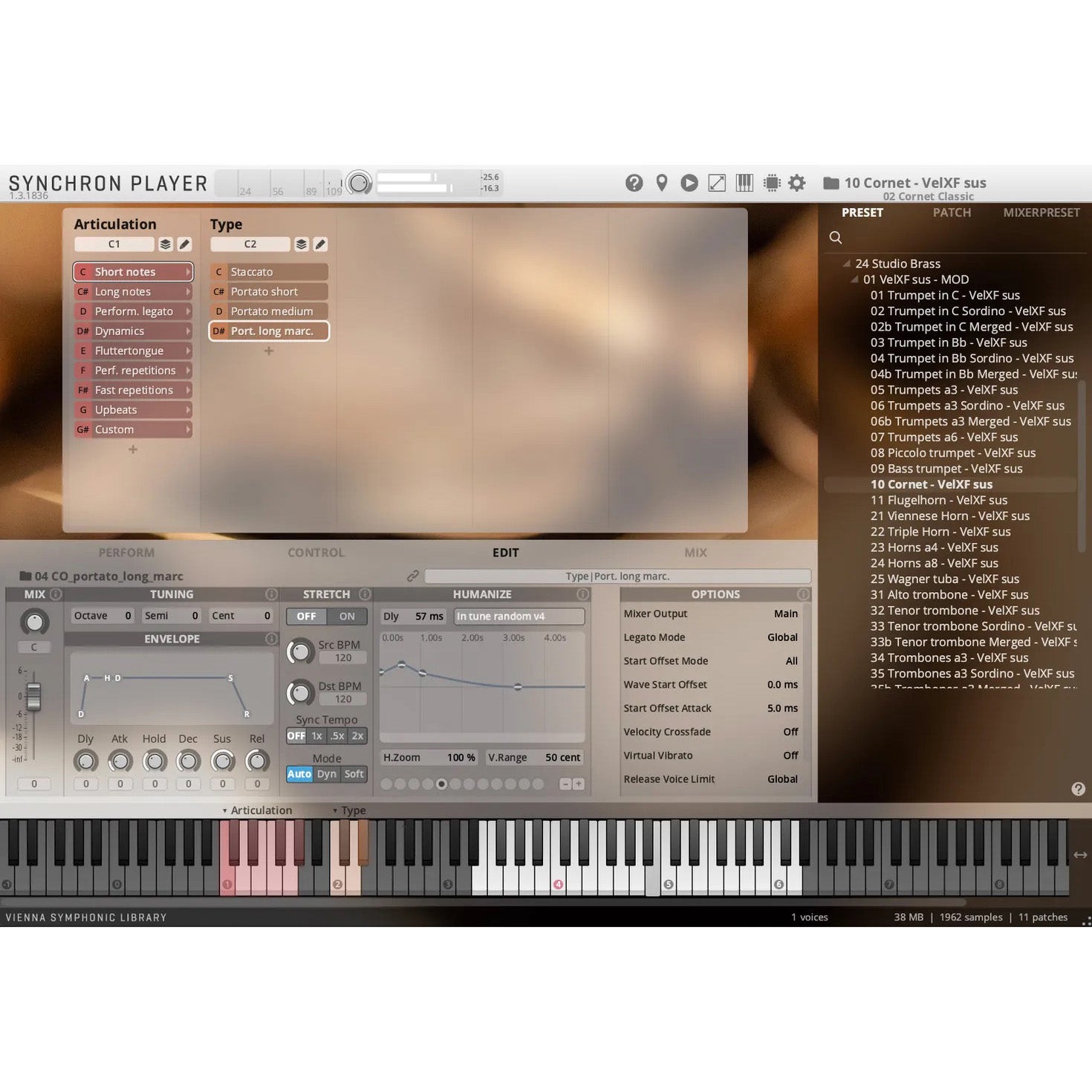Image resolution: width=1092 pixels, height=1092 pixels.
Task: Turn Stretch ON
Action: coord(347,617)
